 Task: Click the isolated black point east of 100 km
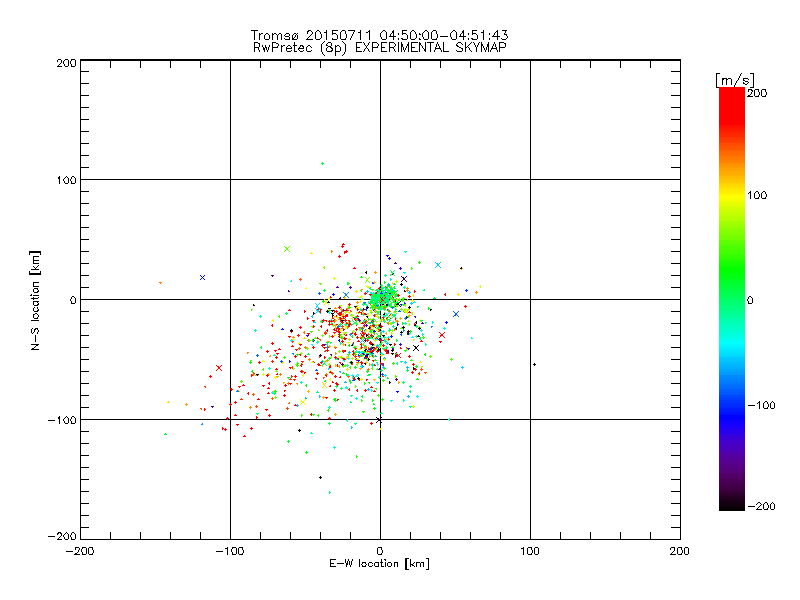tap(534, 364)
